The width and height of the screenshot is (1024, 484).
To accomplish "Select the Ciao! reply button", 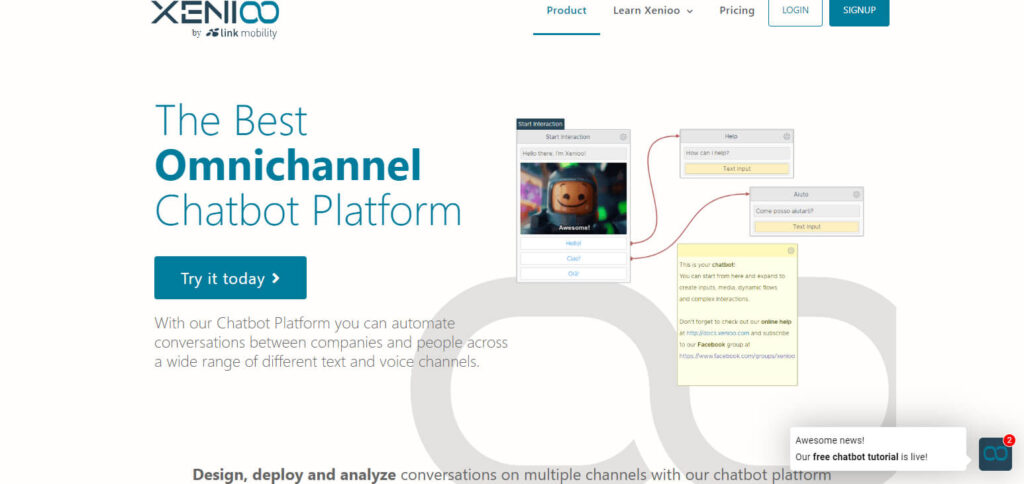I will [573, 259].
